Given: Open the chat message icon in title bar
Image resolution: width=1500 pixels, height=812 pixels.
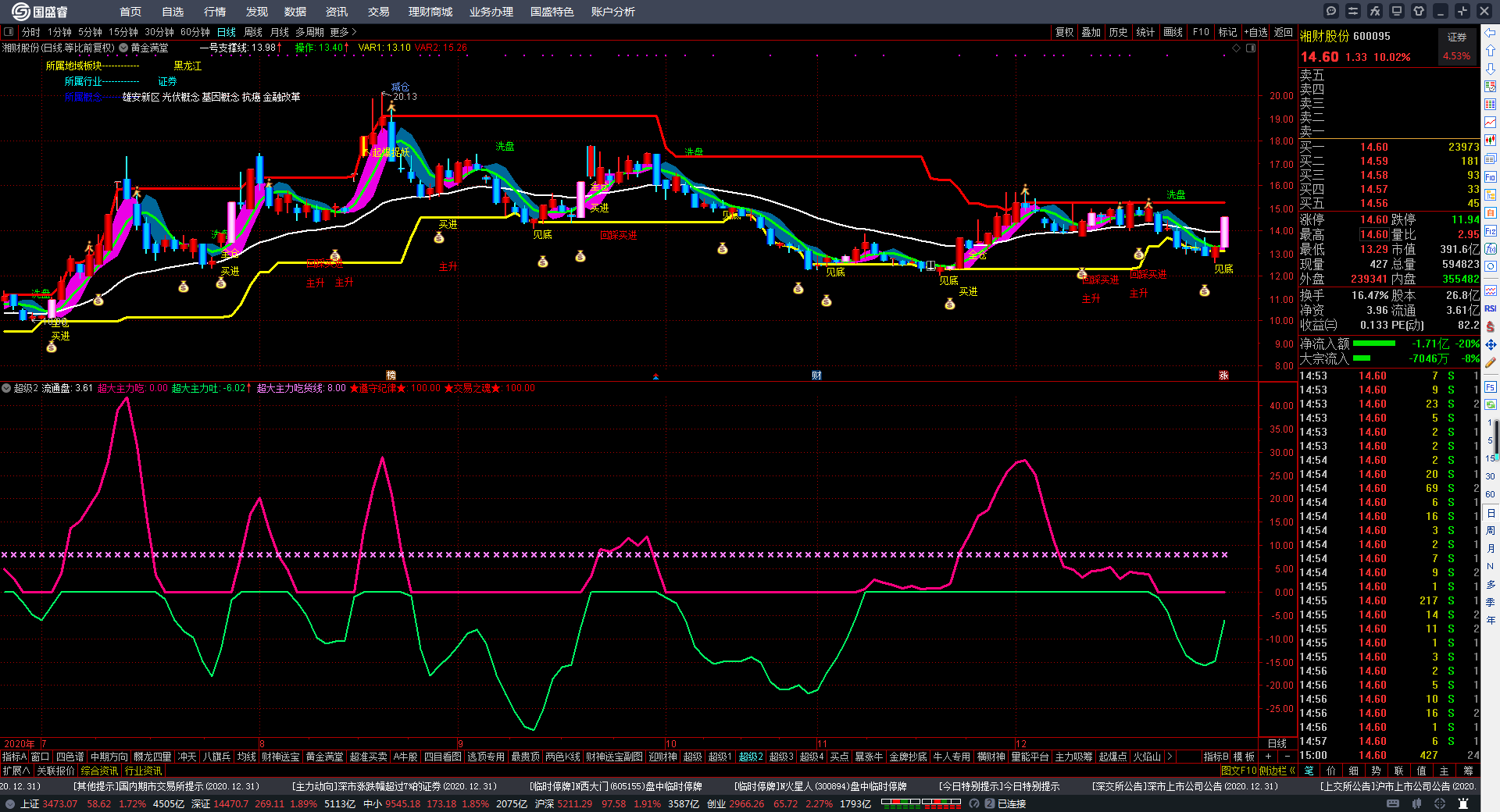Looking at the screenshot, I should coord(1331,11).
